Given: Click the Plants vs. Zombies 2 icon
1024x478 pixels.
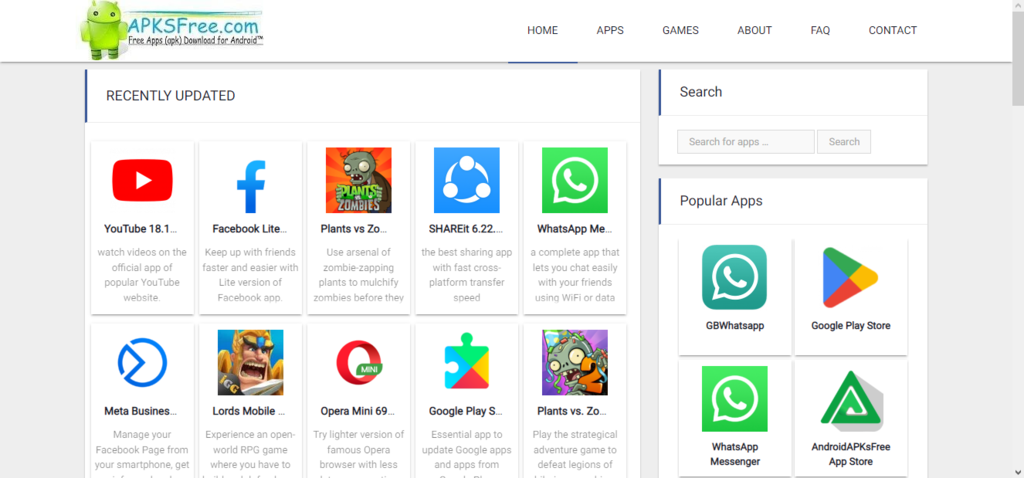Looking at the screenshot, I should pos(575,362).
